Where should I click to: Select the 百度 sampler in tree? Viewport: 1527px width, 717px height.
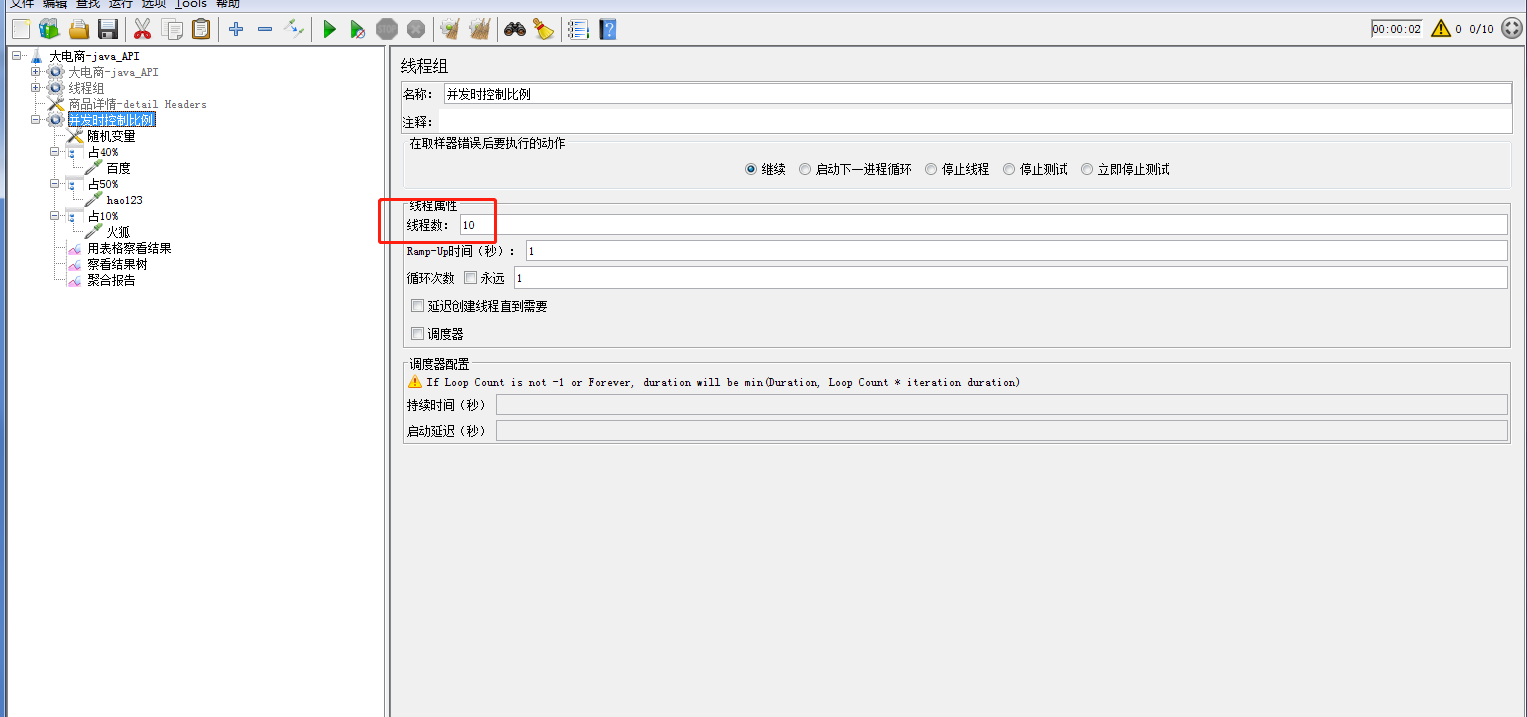118,168
